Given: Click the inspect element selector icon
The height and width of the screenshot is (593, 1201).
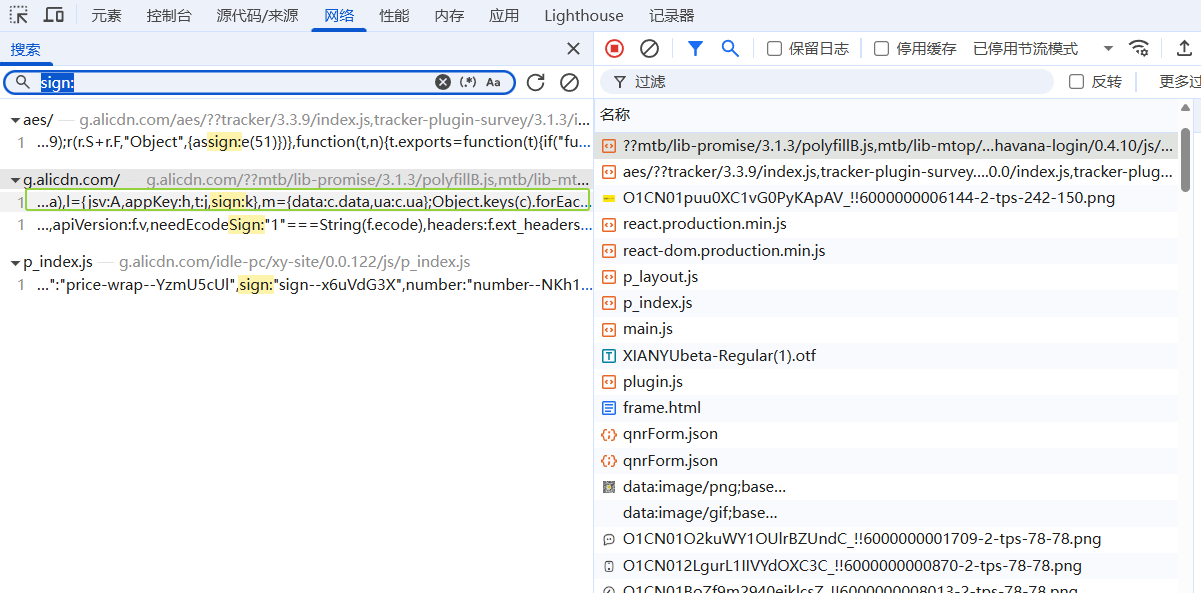Looking at the screenshot, I should (19, 15).
